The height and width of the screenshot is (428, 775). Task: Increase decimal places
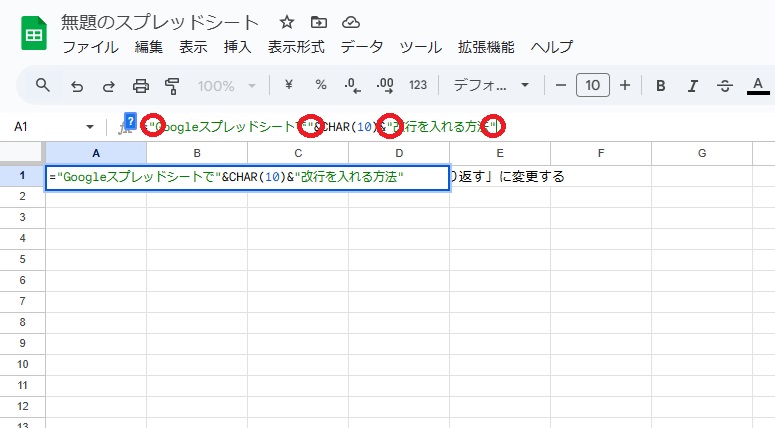click(x=385, y=86)
